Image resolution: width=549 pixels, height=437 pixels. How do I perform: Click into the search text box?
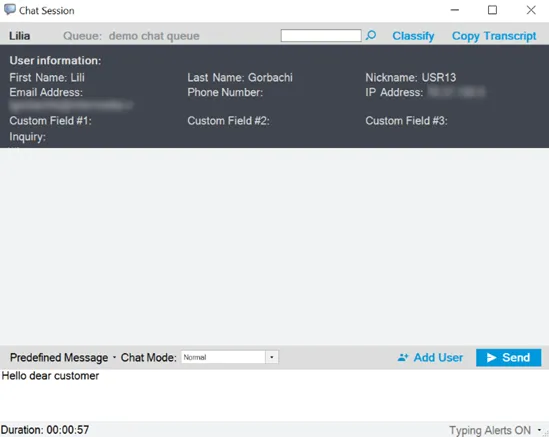[321, 35]
